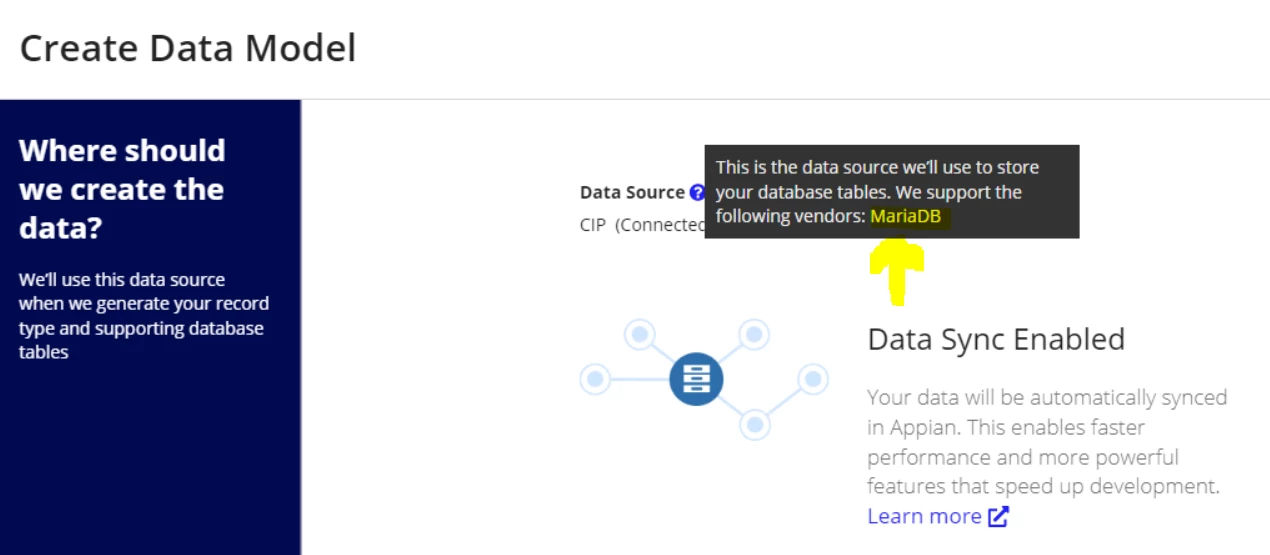Click the paragraph about data automatically synced
Viewport: 1270px width, 555px height.
click(1047, 442)
